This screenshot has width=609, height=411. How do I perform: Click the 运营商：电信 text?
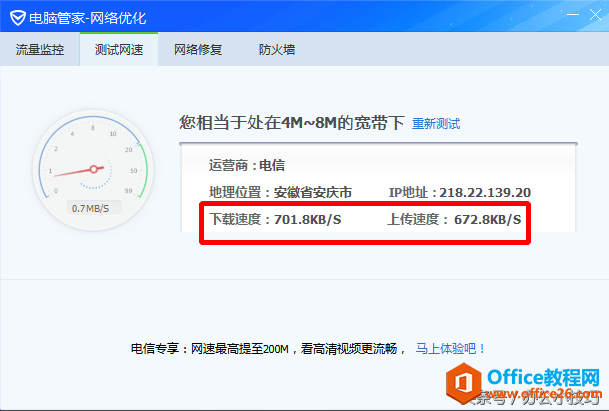pyautogui.click(x=247, y=165)
